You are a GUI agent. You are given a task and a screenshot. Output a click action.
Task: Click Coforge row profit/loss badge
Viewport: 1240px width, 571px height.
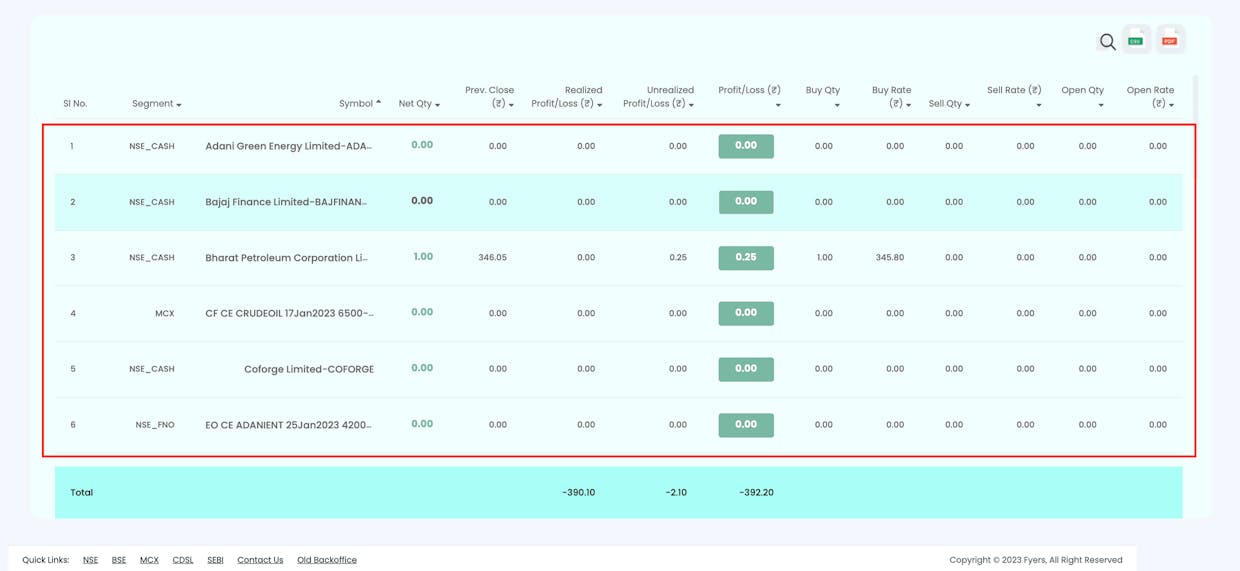746,369
